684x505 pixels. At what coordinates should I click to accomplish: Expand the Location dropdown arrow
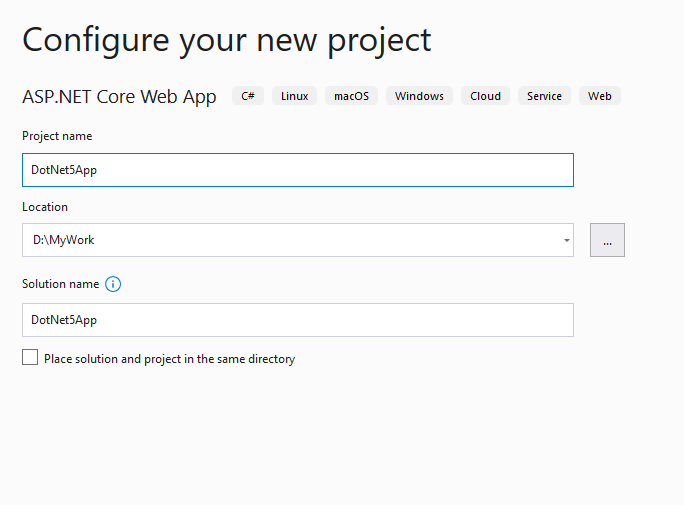566,240
